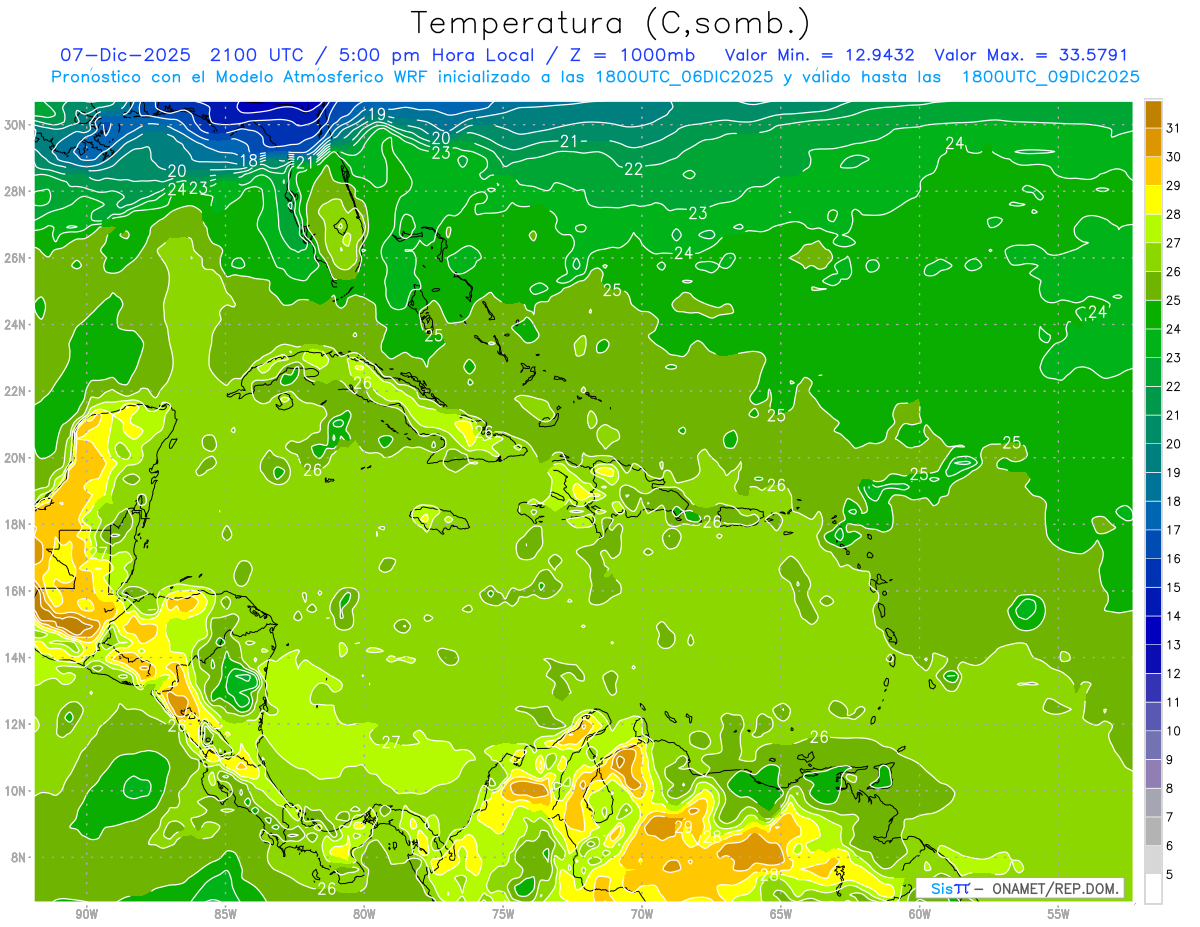Click the '18' contour label on the map
Viewport: 1200px width, 927px height.
tap(248, 161)
